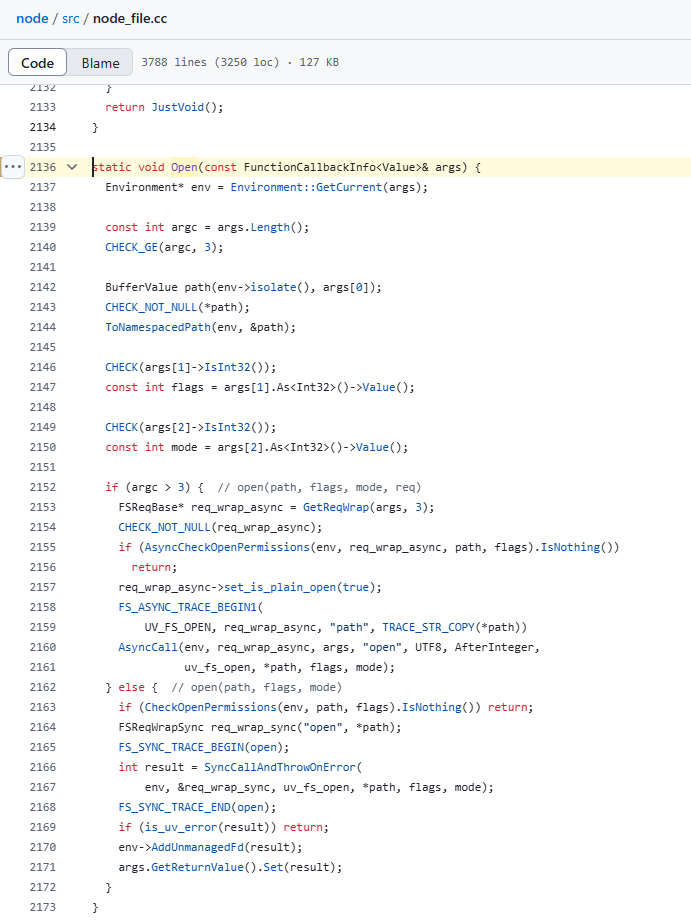The image size is (691, 923).
Task: Click the IsNothing call on line 2155
Action: pos(570,547)
